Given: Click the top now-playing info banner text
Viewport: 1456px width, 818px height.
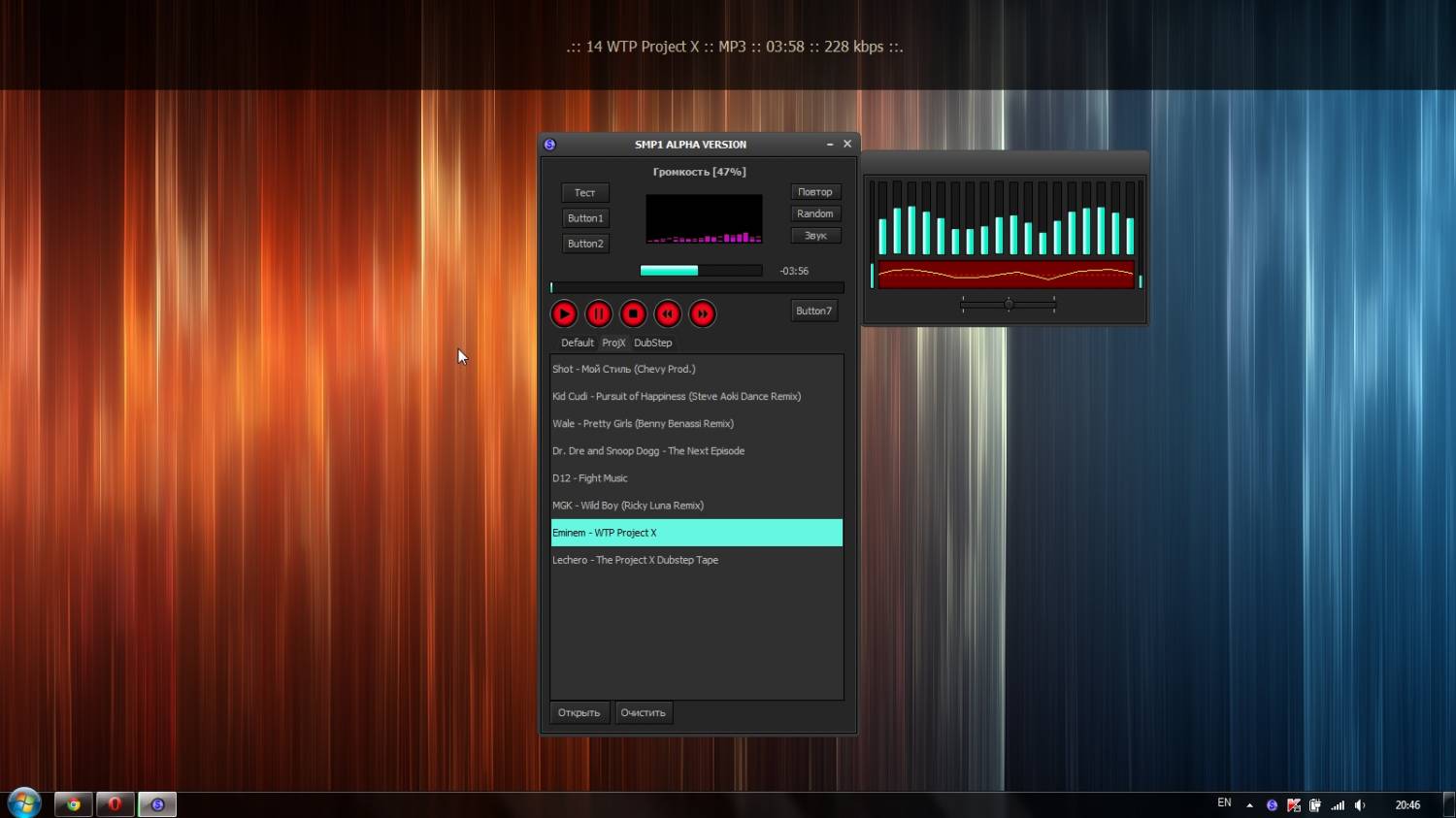Looking at the screenshot, I should point(735,47).
